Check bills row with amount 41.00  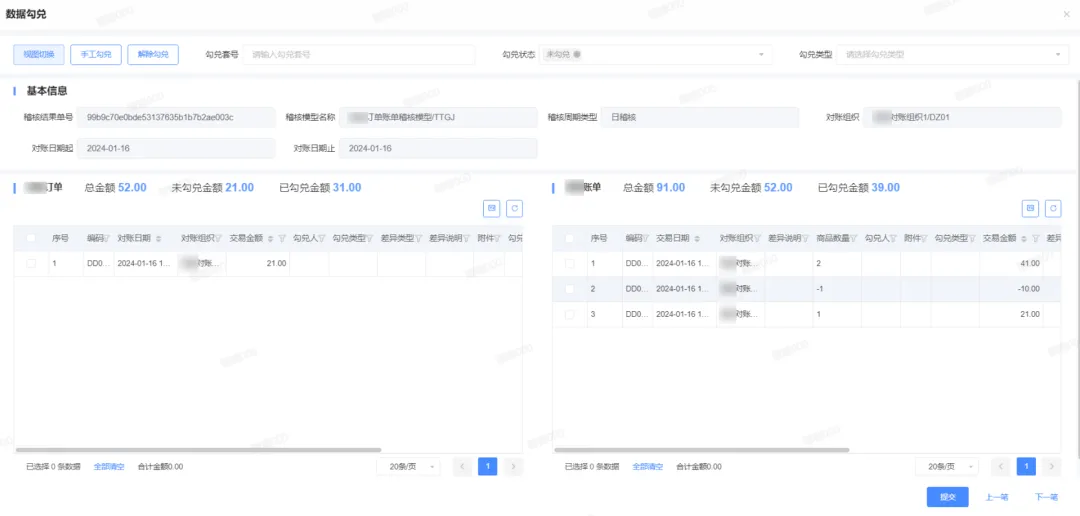(570, 263)
